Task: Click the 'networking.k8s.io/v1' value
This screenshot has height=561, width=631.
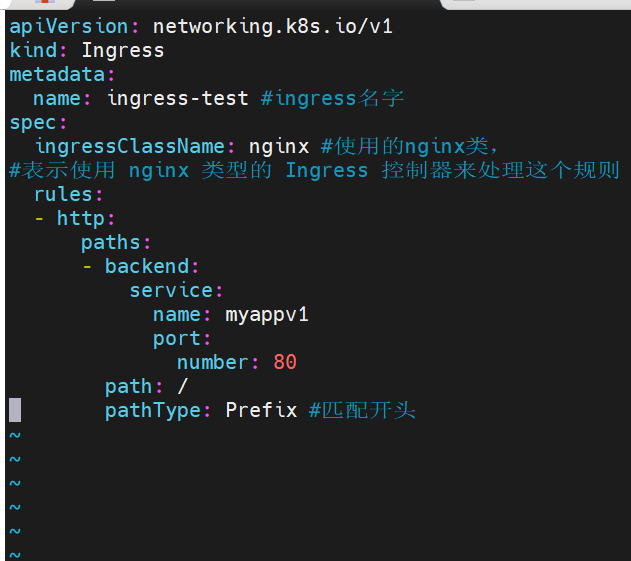Action: (272, 27)
